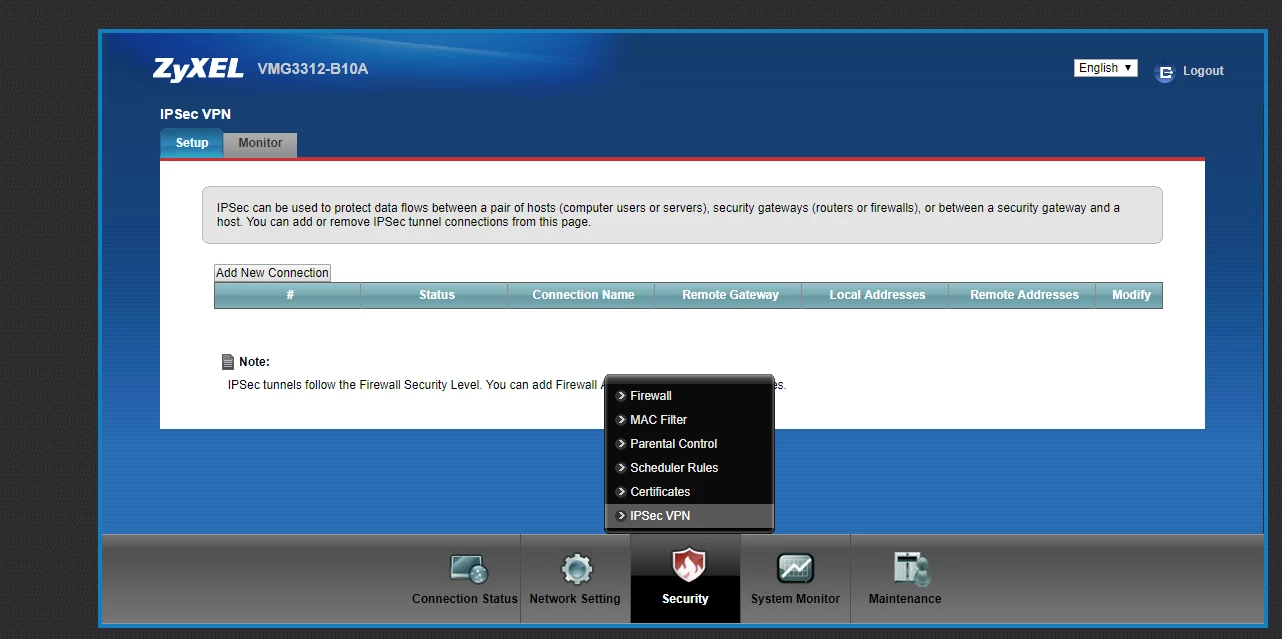
Task: Click the Maintenance tools icon
Action: [911, 568]
